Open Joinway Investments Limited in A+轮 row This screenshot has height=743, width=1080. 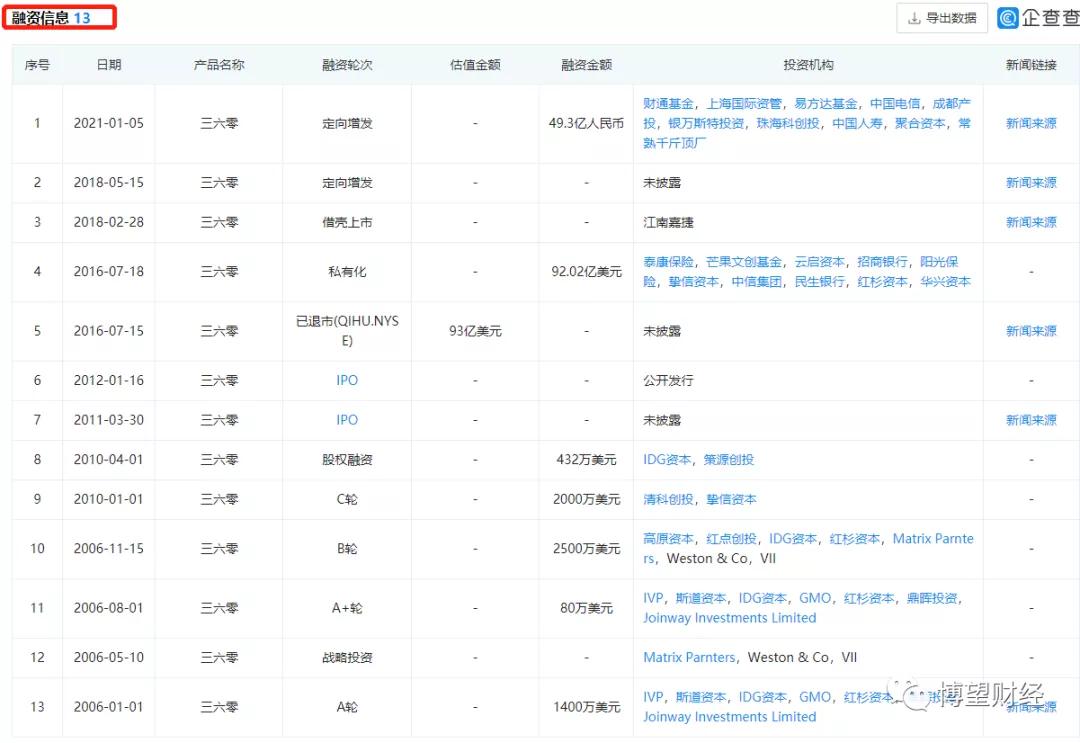(729, 618)
